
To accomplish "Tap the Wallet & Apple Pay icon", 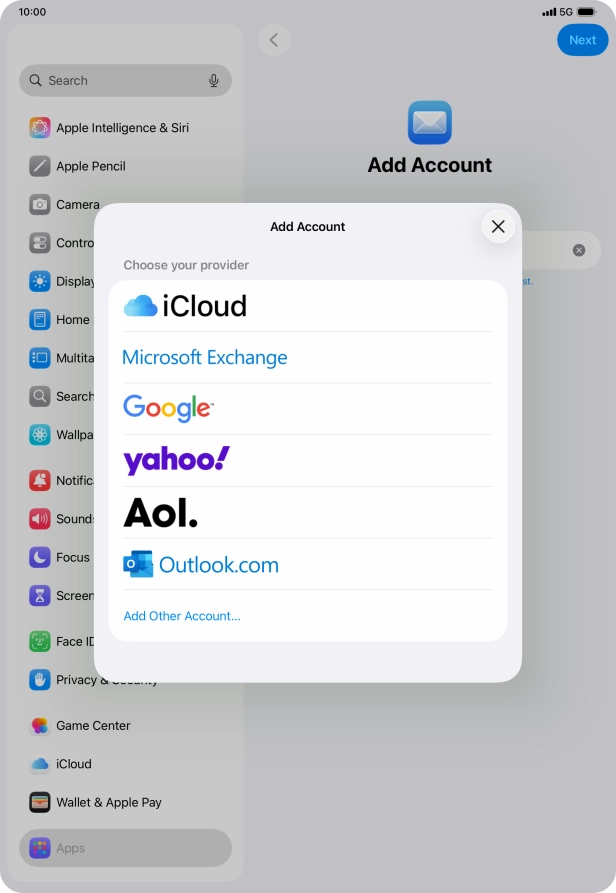I will (40, 802).
